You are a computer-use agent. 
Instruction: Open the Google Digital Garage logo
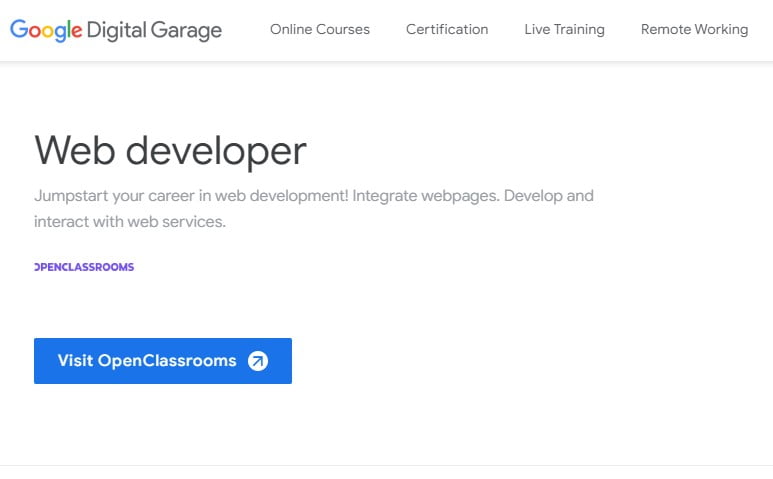[x=116, y=30]
